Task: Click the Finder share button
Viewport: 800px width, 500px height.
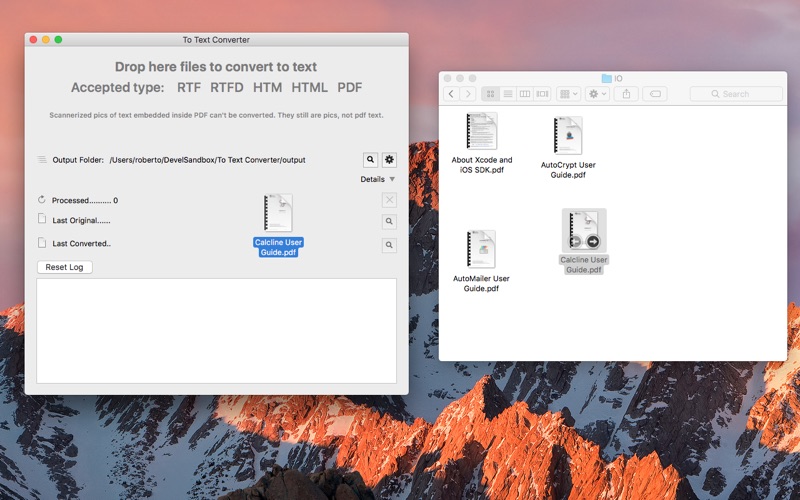Action: (626, 94)
